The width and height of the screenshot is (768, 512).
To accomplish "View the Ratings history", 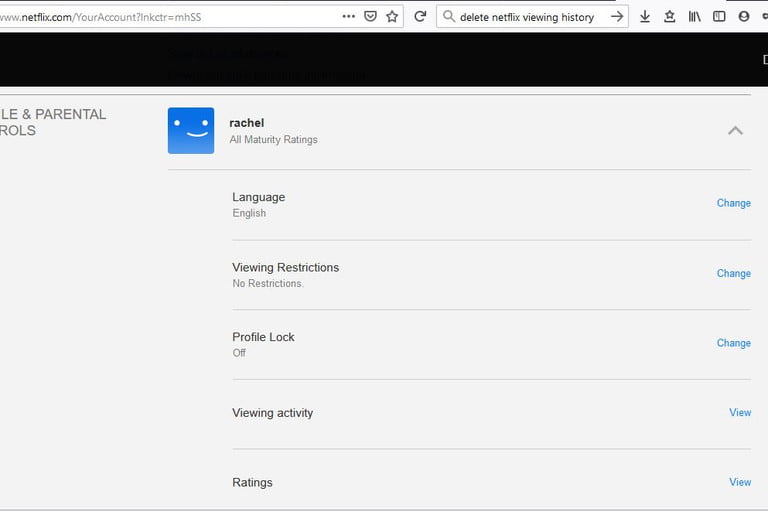I will (740, 482).
